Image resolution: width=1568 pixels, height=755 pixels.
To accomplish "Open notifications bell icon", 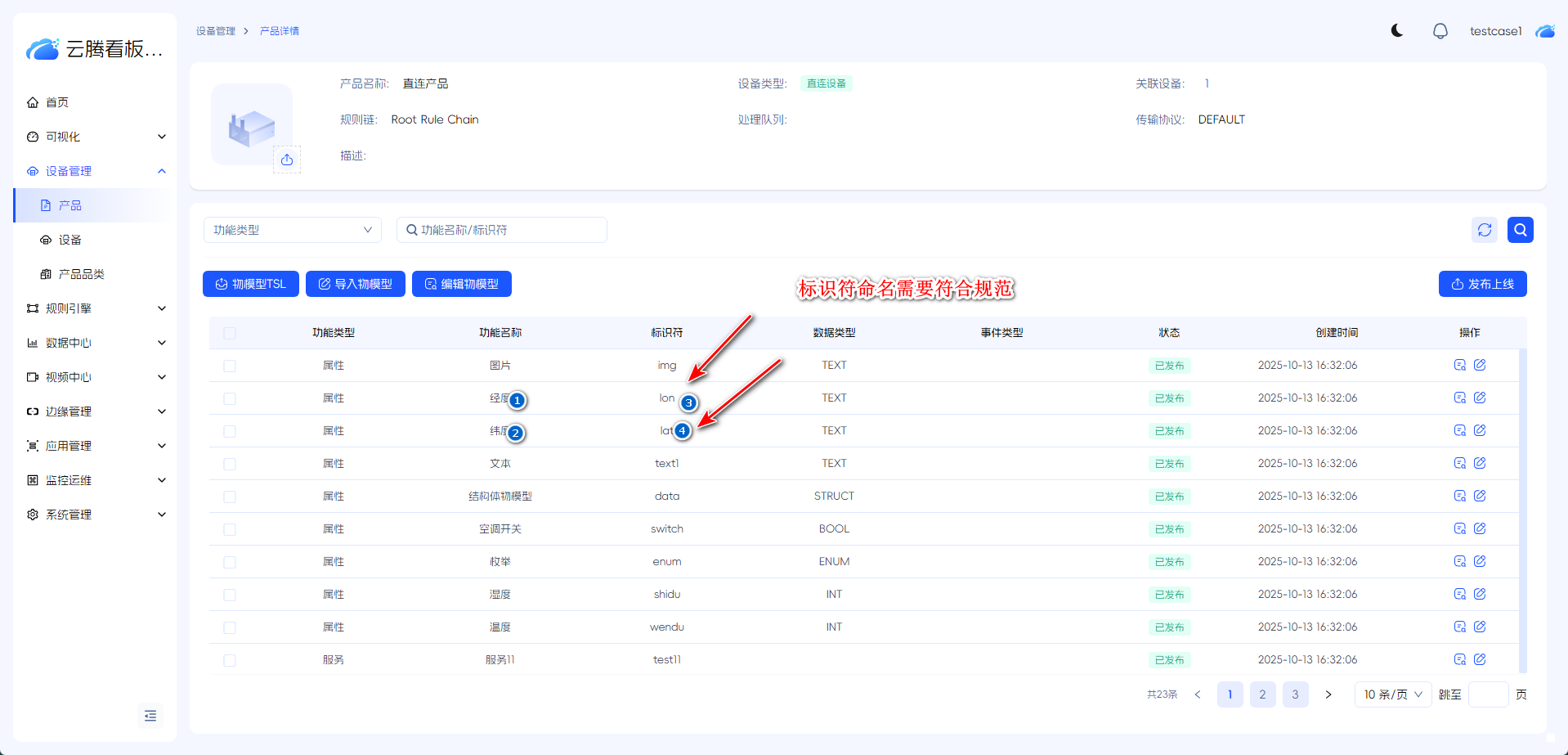I will pyautogui.click(x=1440, y=31).
